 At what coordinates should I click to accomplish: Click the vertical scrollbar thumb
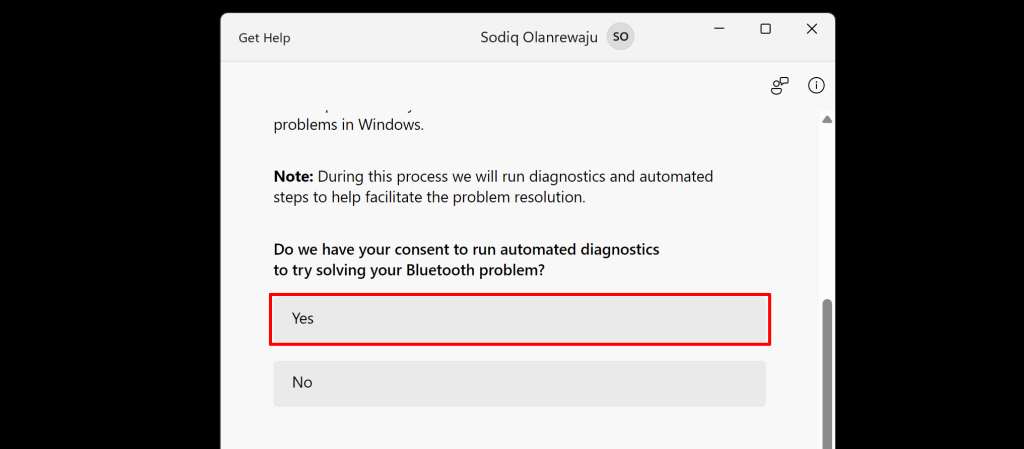pos(827,370)
